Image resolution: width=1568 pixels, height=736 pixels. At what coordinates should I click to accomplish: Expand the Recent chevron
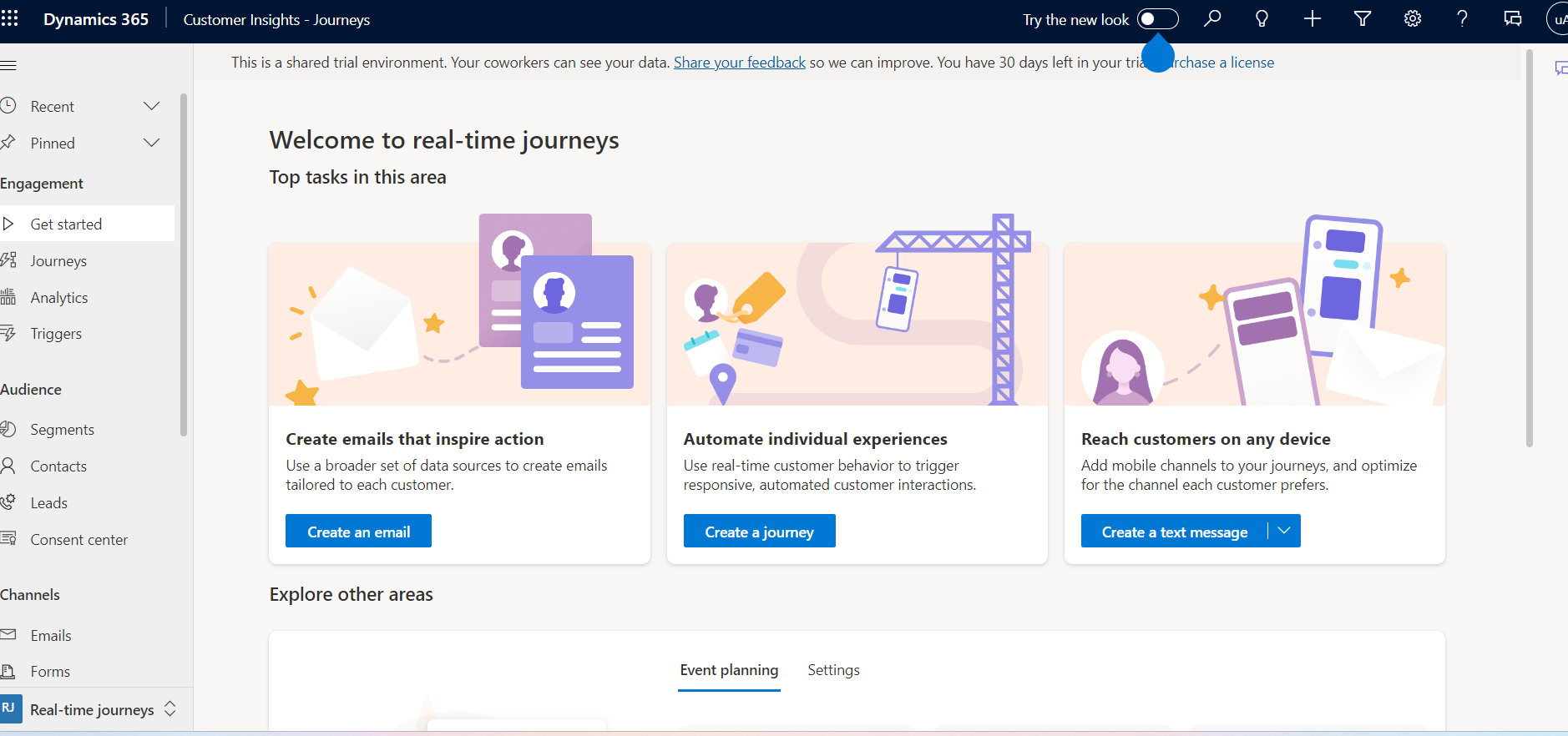pos(151,106)
